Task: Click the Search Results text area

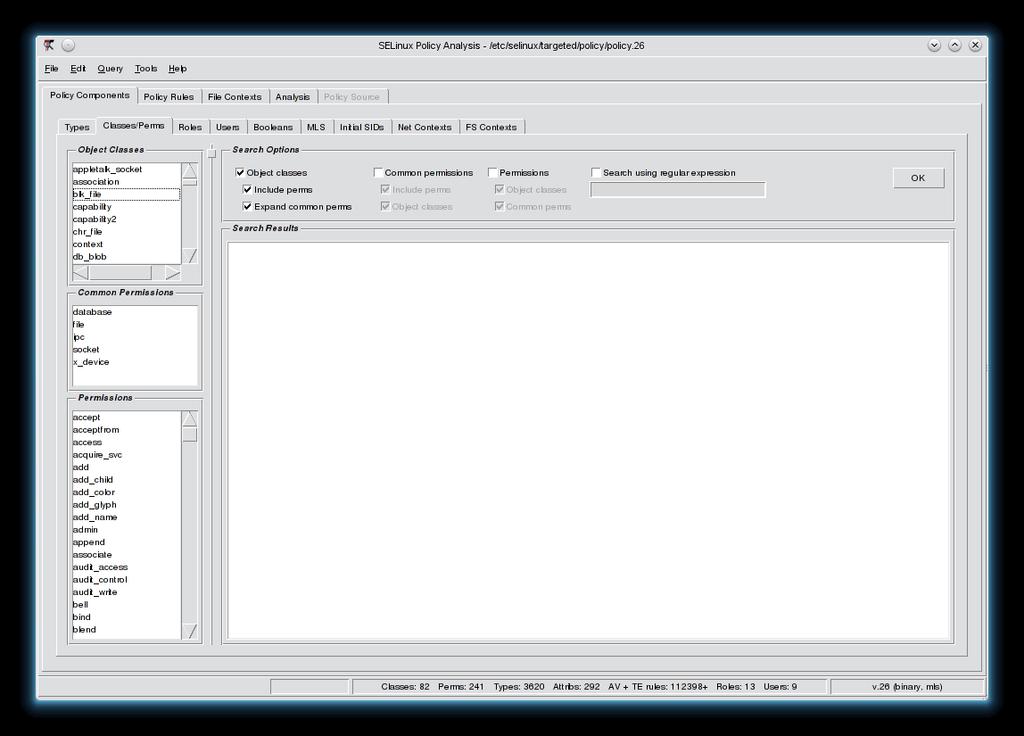Action: (x=588, y=441)
